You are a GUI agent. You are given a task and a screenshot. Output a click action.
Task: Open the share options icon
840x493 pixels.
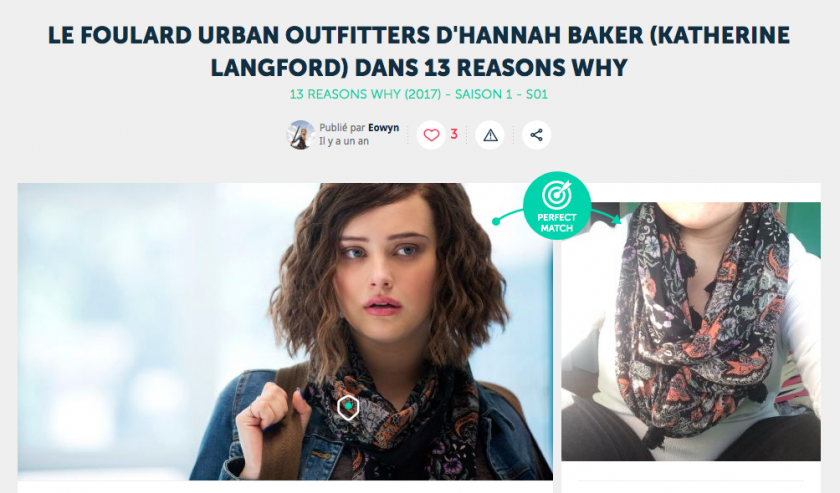tap(536, 135)
